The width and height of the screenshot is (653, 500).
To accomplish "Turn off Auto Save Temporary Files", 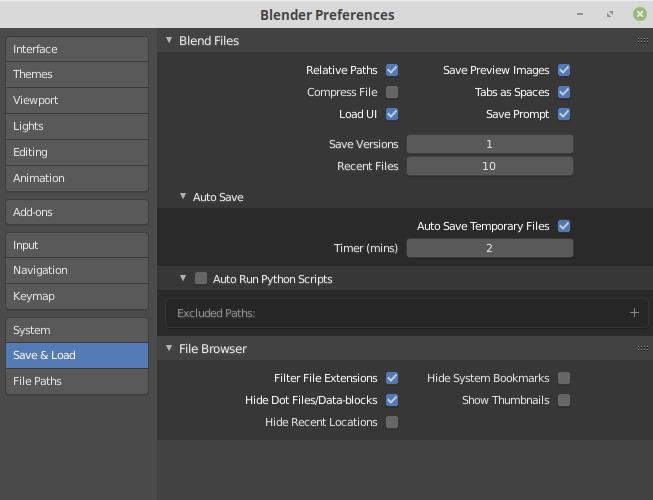I will [x=564, y=226].
